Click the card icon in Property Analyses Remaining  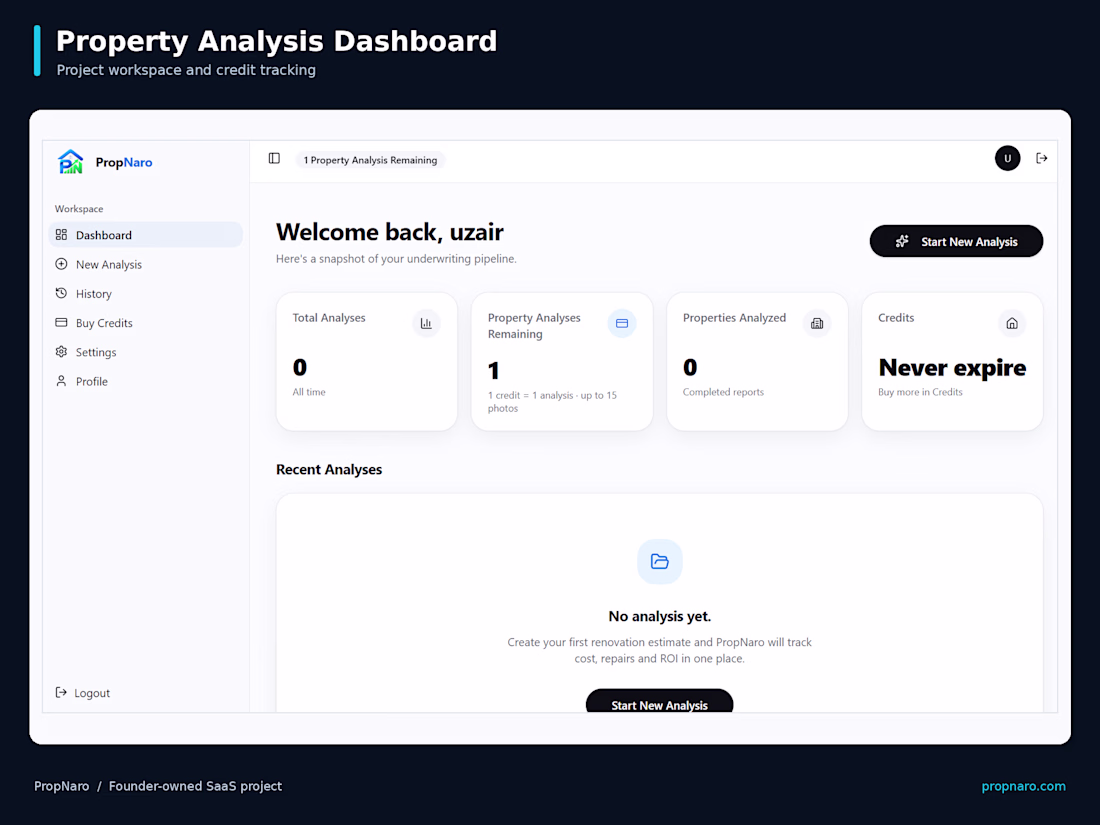click(622, 323)
